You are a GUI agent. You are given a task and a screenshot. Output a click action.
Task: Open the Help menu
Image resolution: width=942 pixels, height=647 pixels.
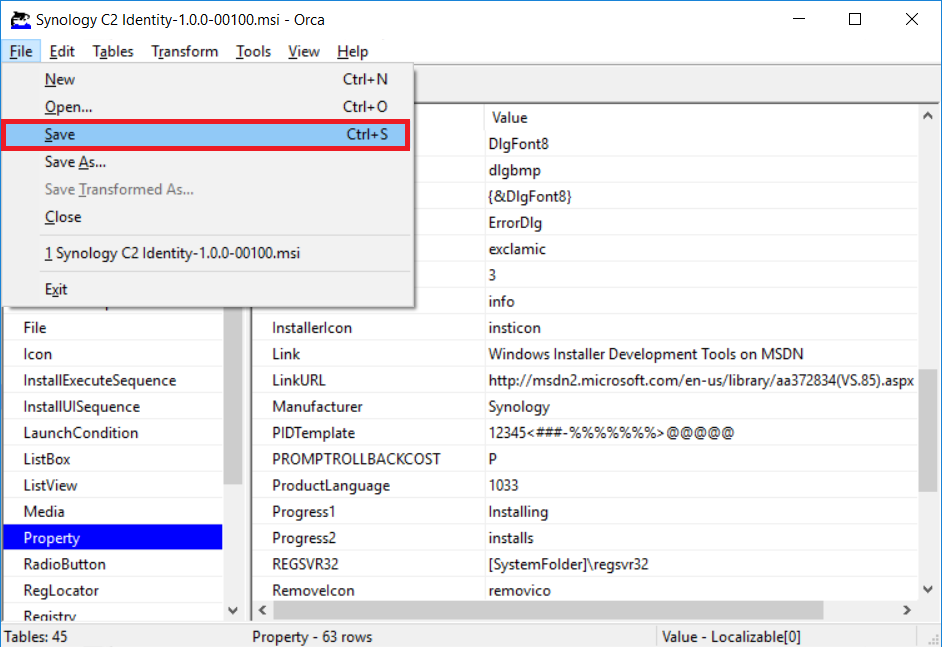(351, 51)
